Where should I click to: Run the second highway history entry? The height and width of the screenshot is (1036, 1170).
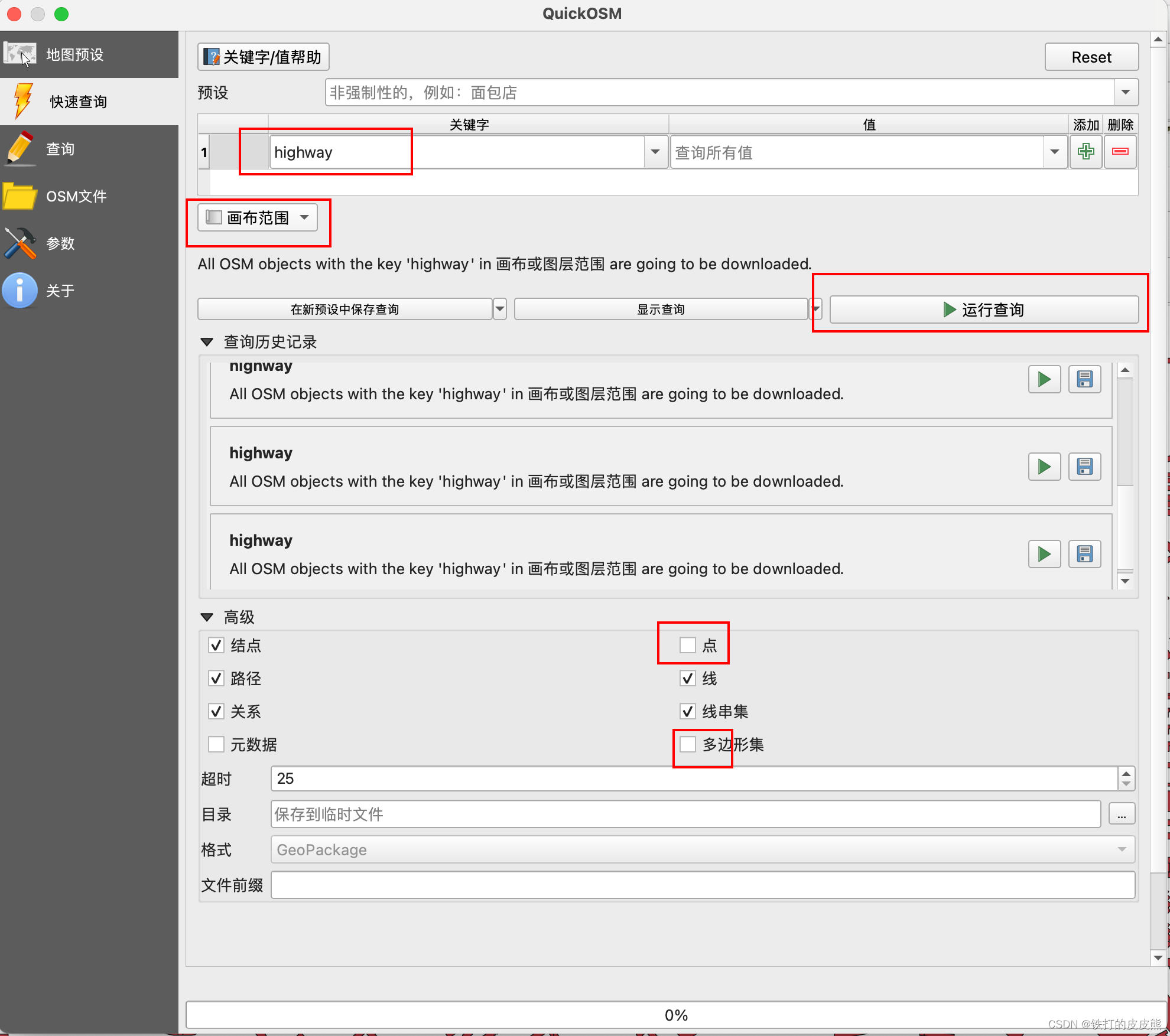1044,467
